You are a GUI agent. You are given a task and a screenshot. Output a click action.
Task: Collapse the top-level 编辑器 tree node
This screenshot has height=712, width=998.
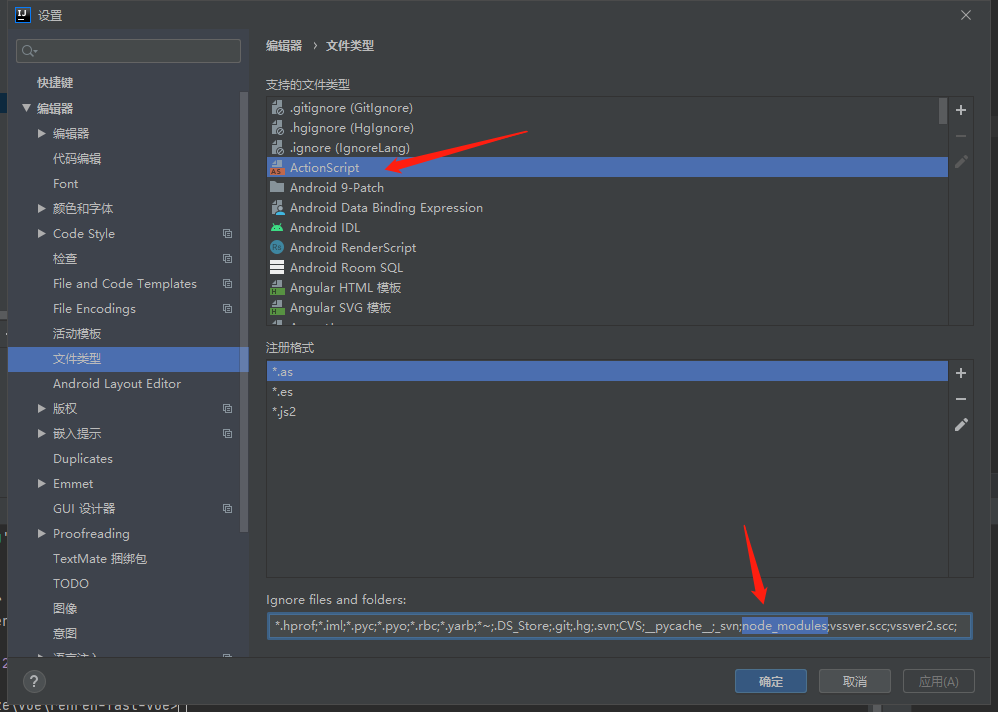(27, 108)
